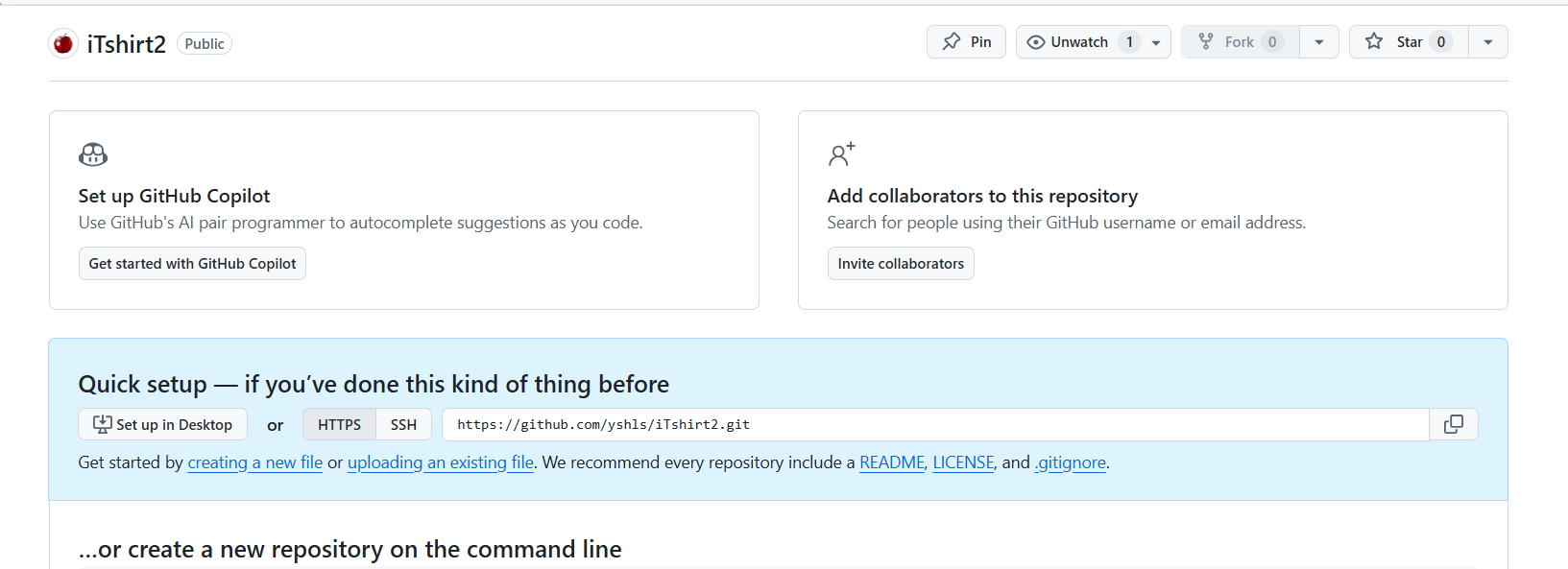The image size is (1568, 569).
Task: Open the creating a new file link
Action: [255, 462]
